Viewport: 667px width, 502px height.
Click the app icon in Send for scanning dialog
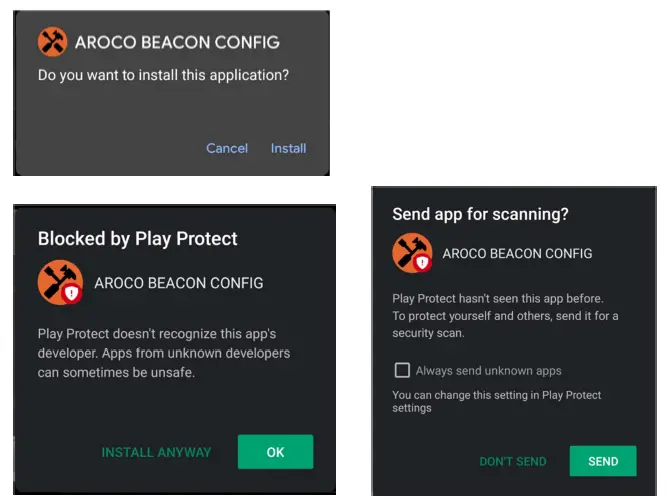tap(411, 252)
